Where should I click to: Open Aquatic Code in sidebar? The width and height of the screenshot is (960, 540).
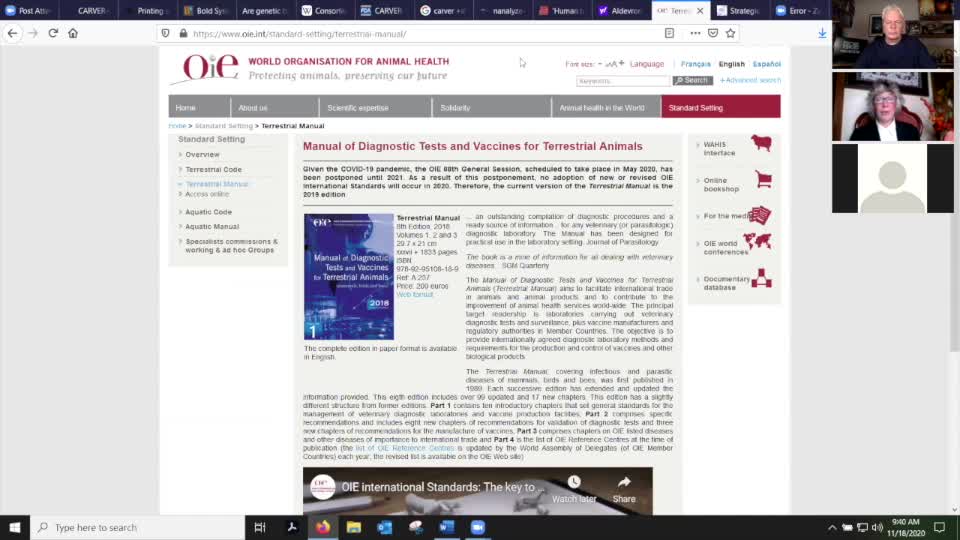(208, 212)
